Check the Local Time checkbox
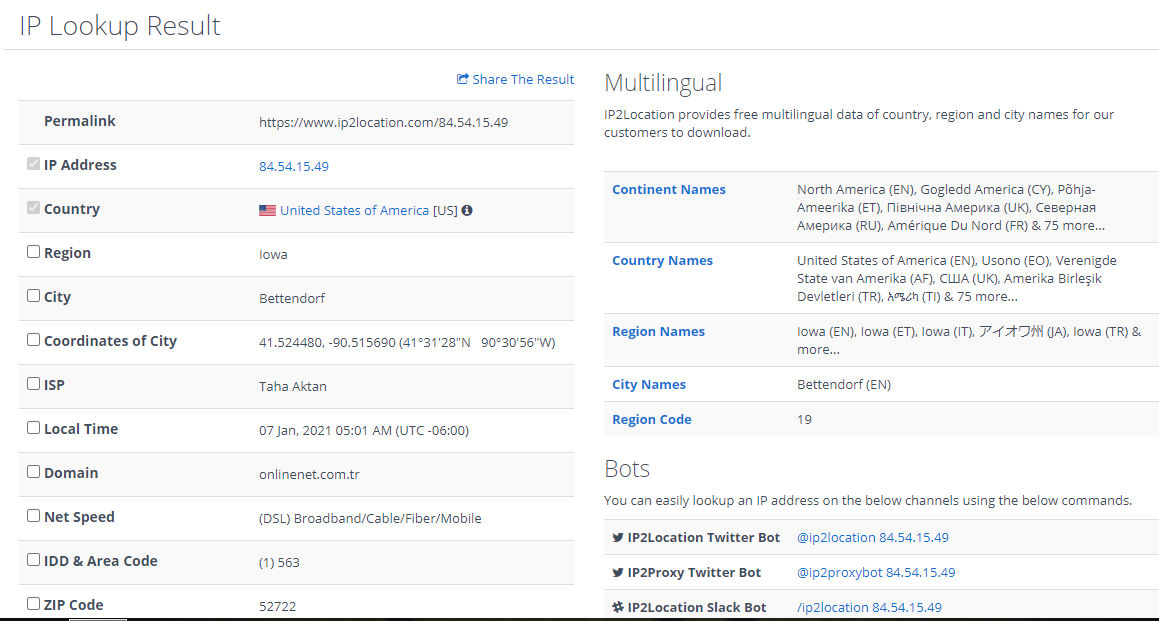 [33, 427]
